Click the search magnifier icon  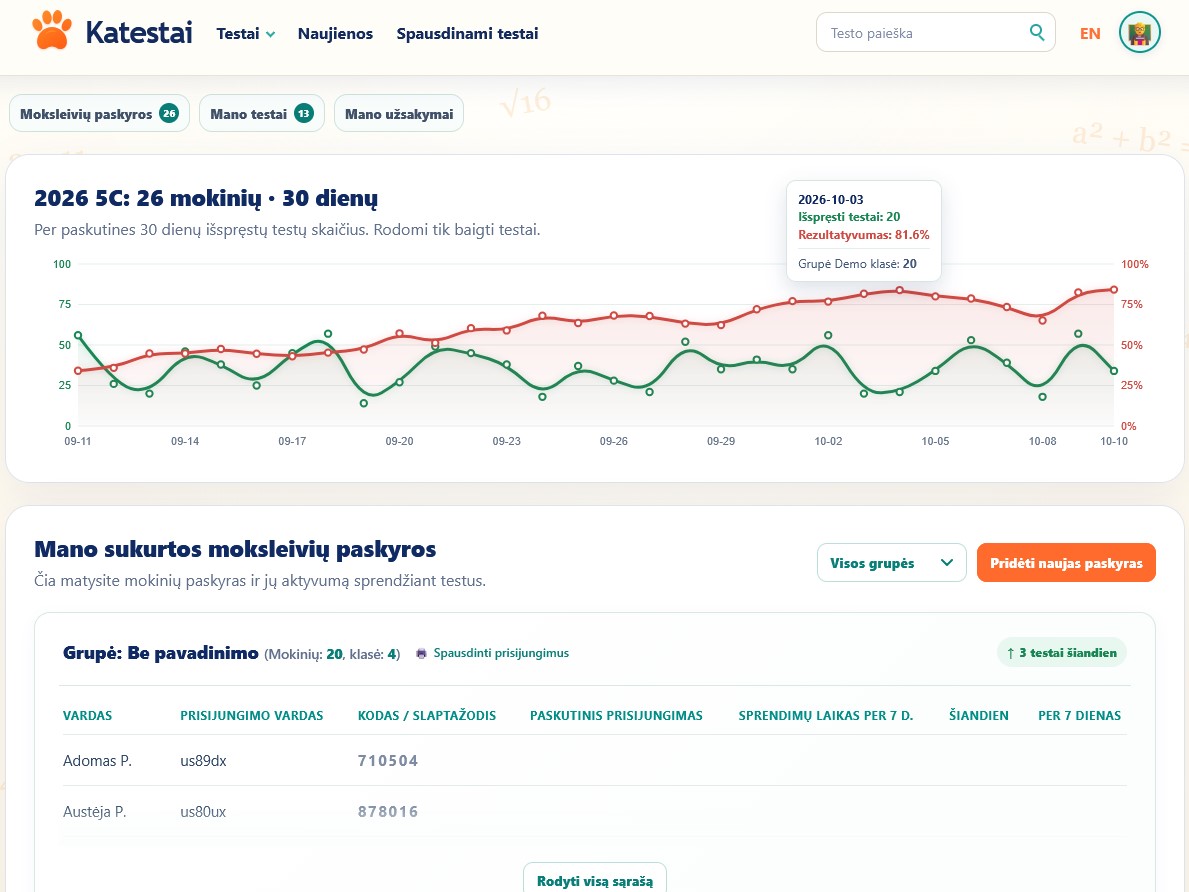tap(1037, 33)
